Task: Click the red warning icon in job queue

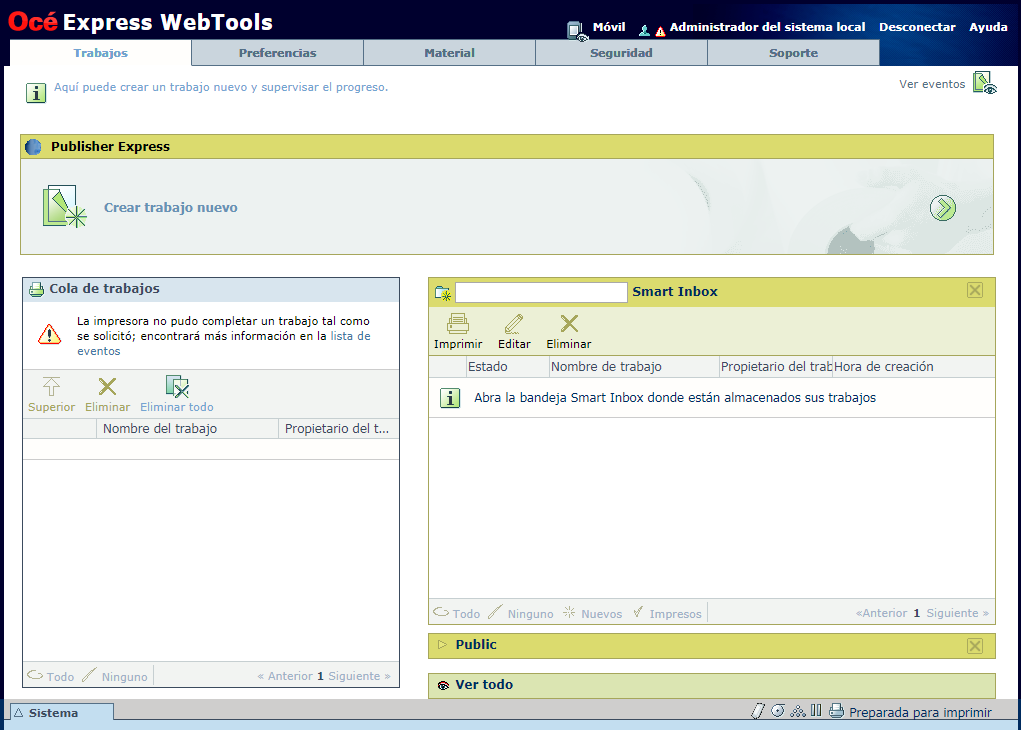Action: tap(49, 334)
